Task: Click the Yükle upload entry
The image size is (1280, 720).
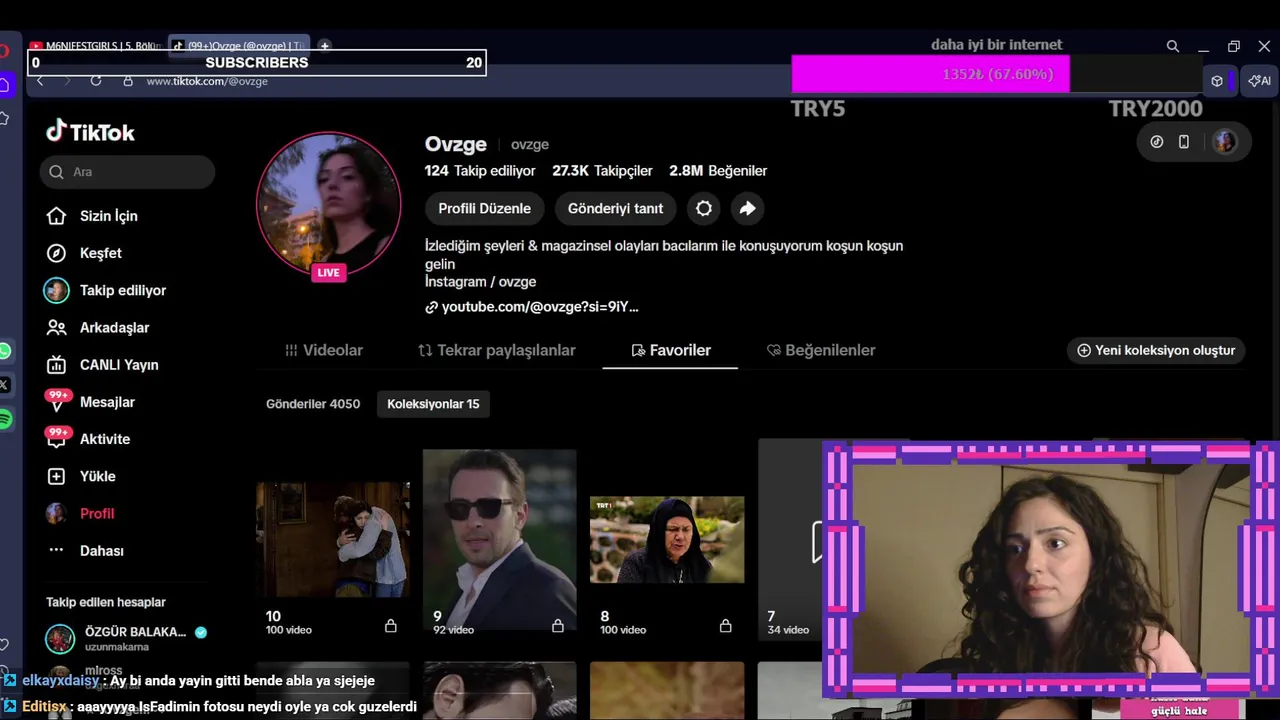Action: pos(98,476)
